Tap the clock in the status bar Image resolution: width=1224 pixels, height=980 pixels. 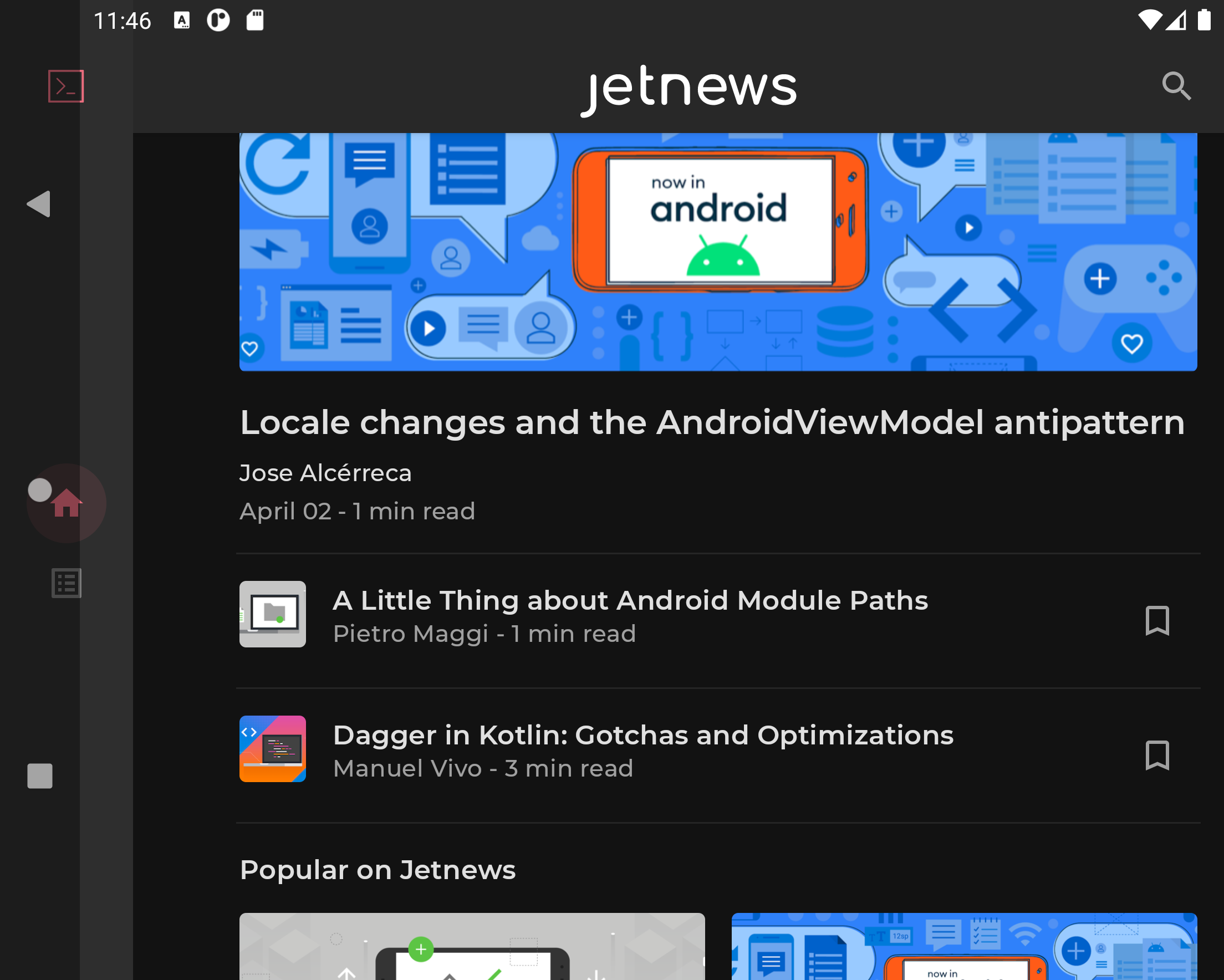click(x=121, y=21)
